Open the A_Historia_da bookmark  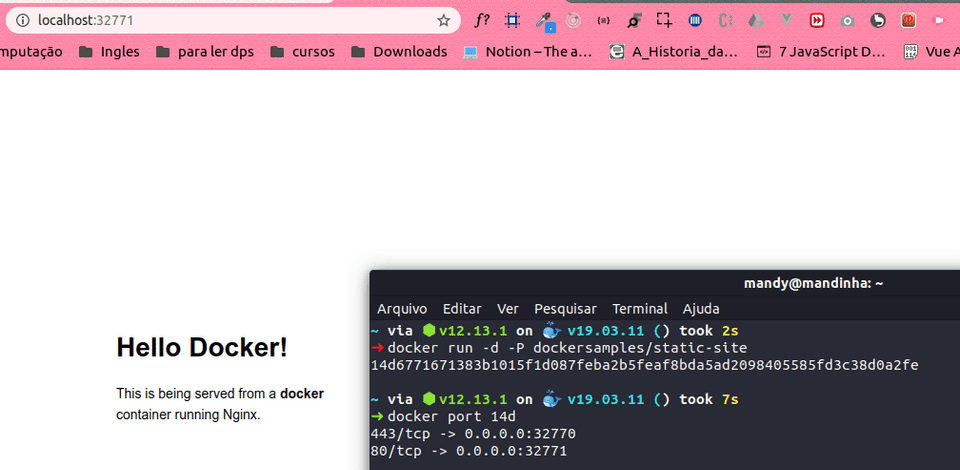coord(674,52)
